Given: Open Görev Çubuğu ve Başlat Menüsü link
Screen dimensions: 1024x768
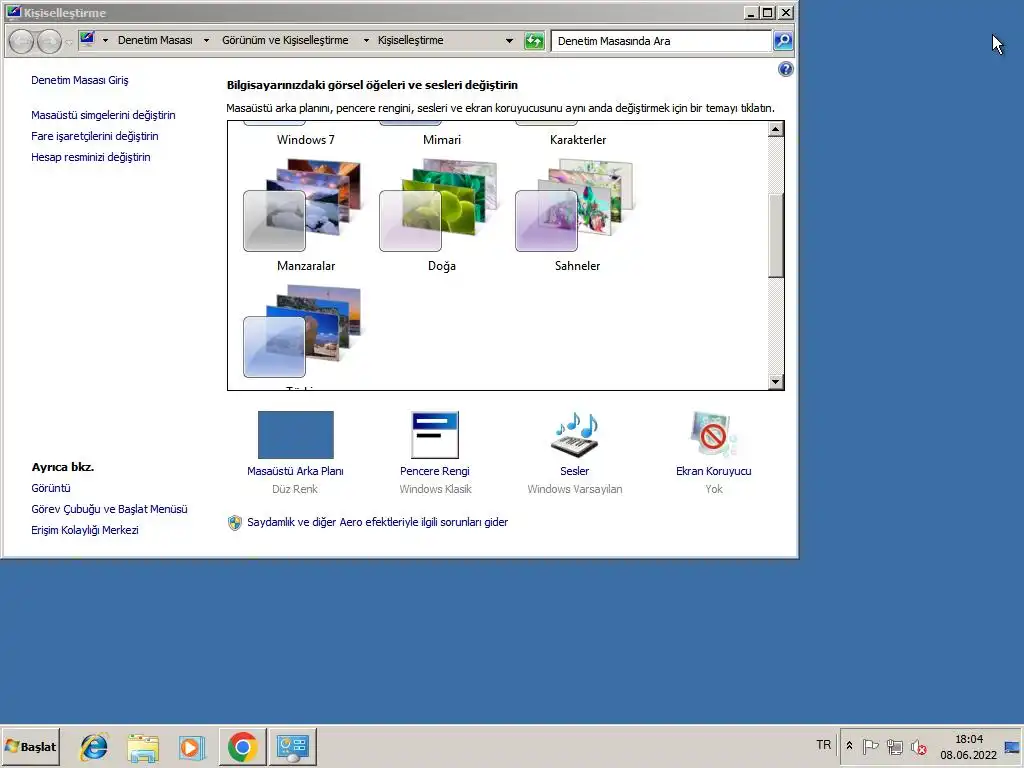Looking at the screenshot, I should click(x=109, y=509).
